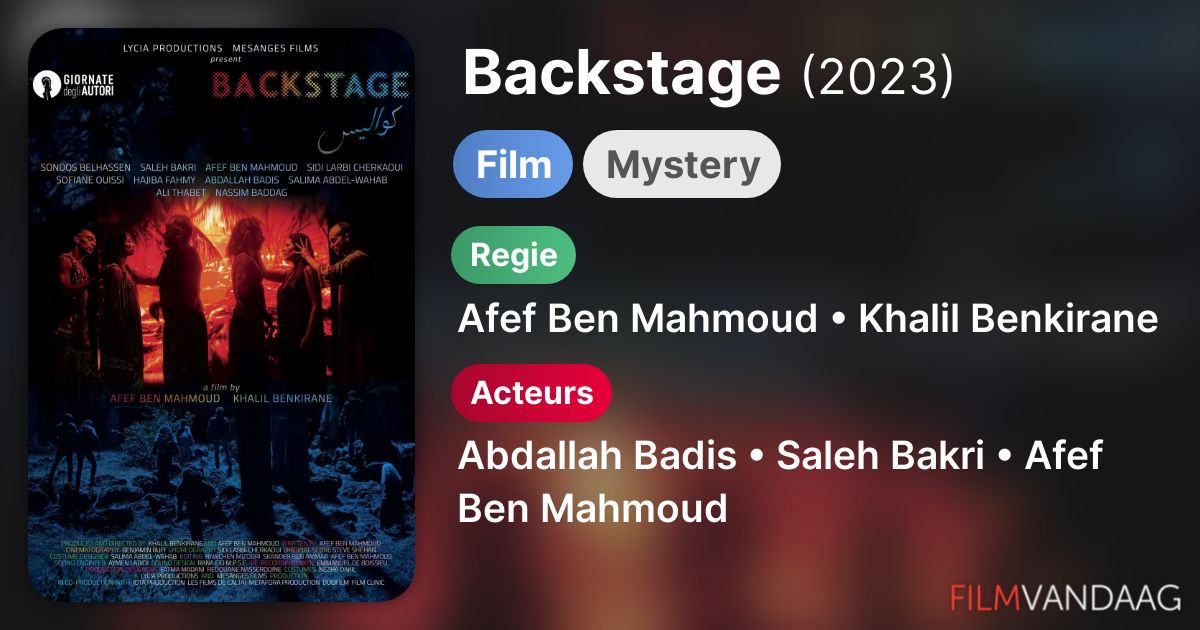Screen dimensions: 1200x630
Task: Select the blue Film tag
Action: point(513,164)
